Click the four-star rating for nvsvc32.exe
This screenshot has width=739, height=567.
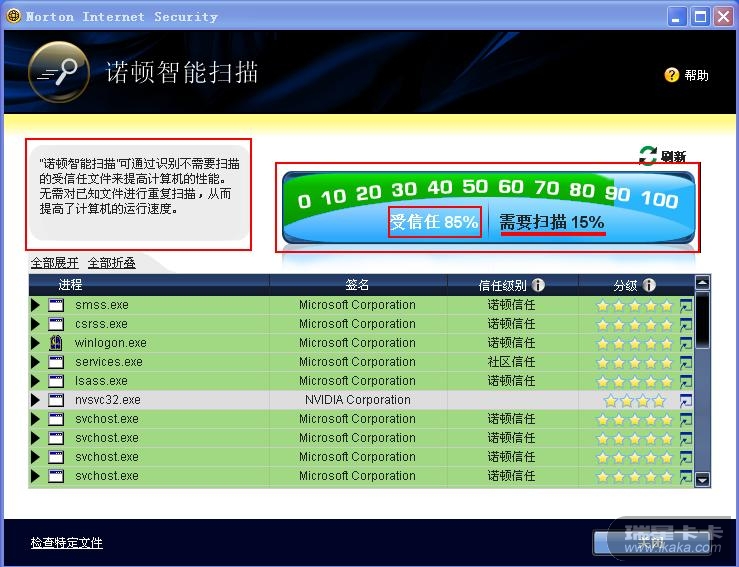pos(634,401)
